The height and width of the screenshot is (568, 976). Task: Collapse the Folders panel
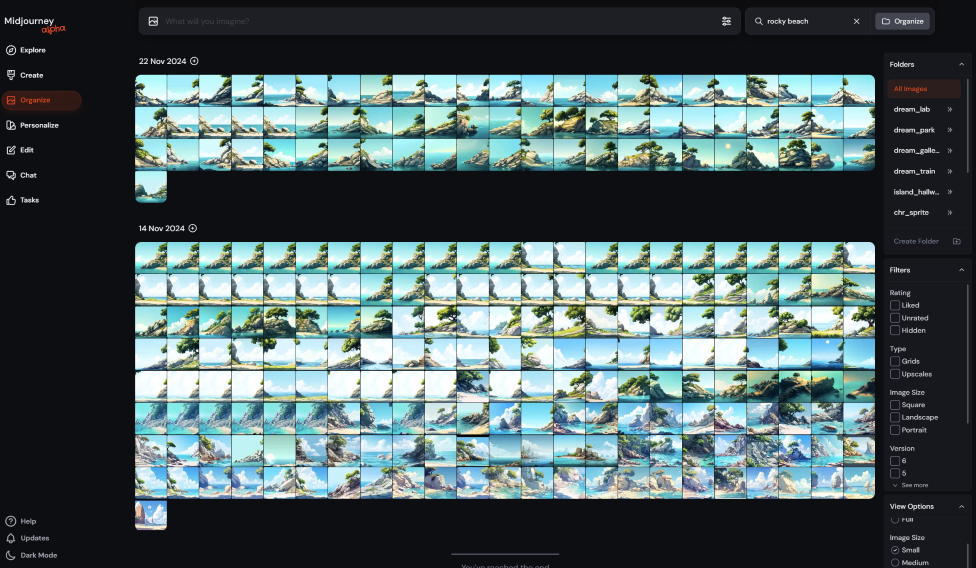coord(961,64)
